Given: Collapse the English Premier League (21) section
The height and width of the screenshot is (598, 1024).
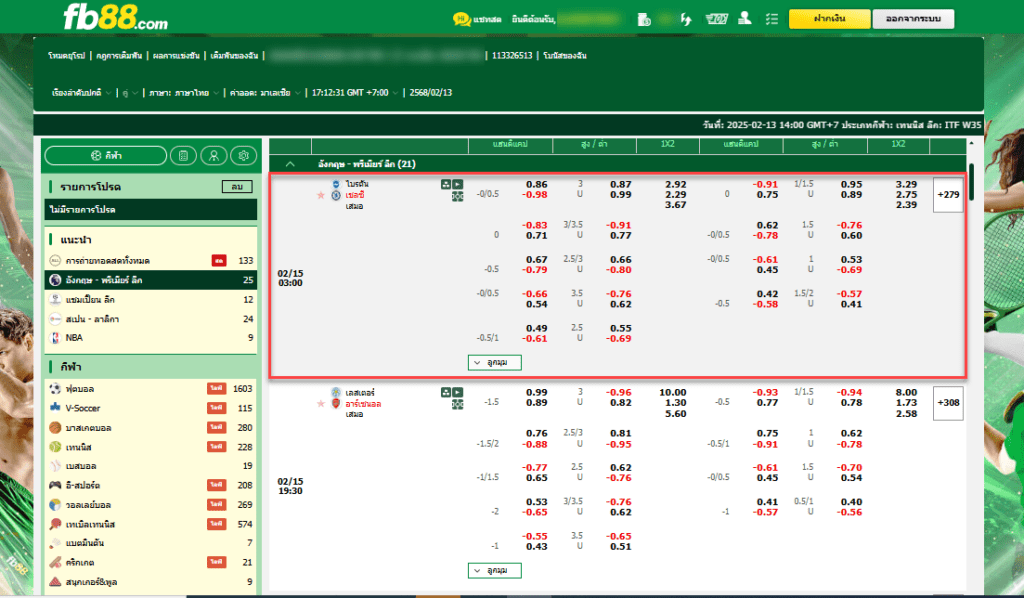Looking at the screenshot, I should tap(290, 164).
